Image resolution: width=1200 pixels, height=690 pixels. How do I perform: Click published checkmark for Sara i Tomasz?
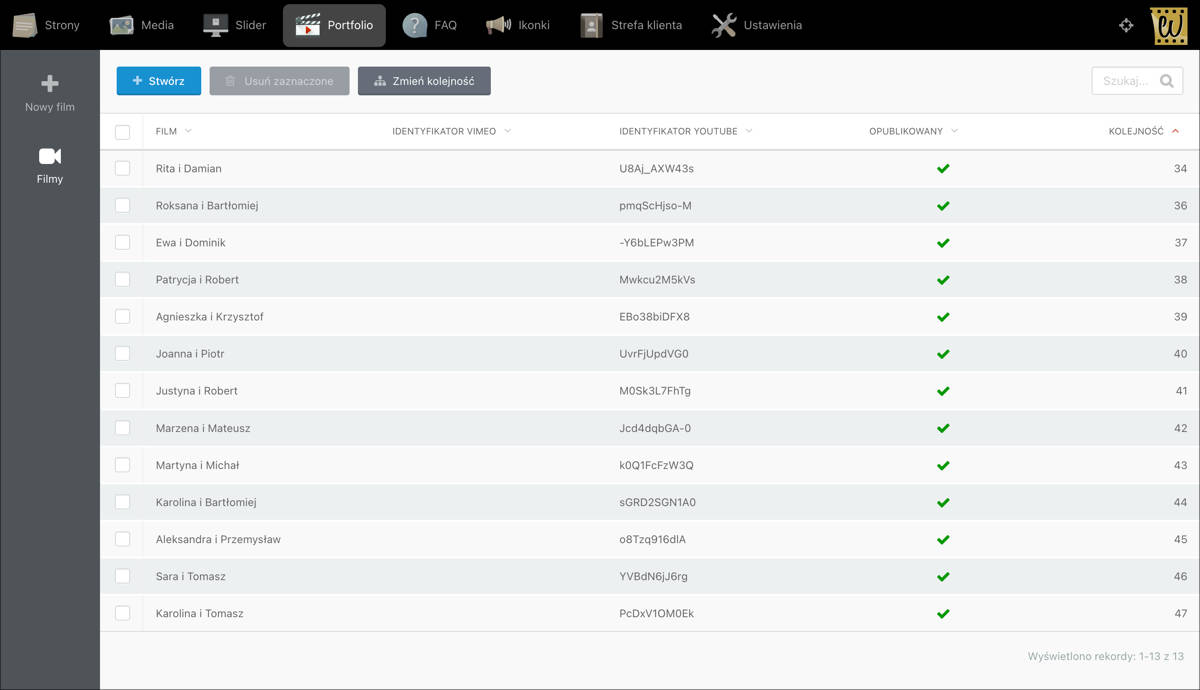coord(942,576)
